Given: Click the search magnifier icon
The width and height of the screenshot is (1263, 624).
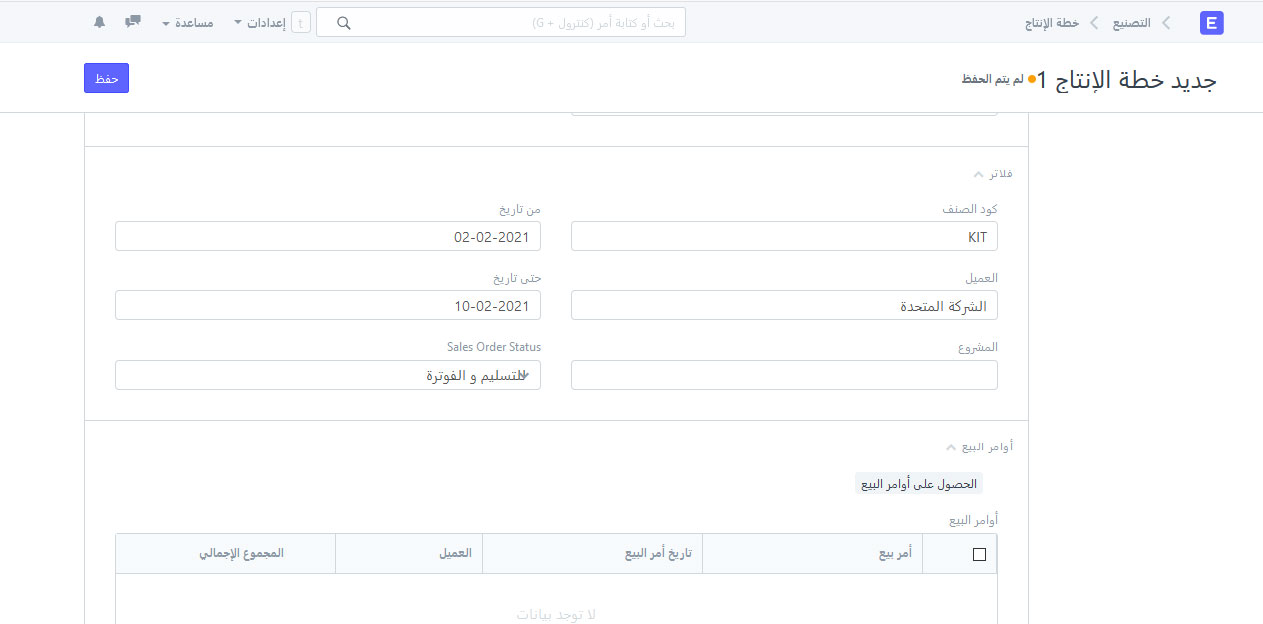Looking at the screenshot, I should [344, 23].
